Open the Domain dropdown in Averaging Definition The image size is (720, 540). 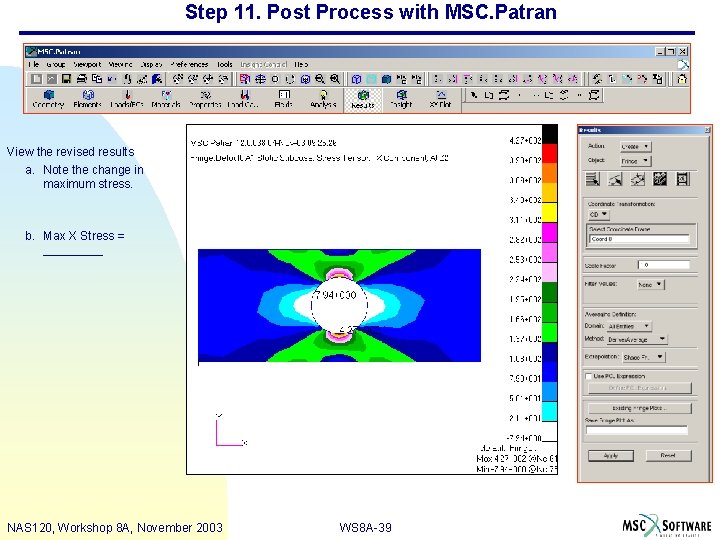click(x=629, y=326)
